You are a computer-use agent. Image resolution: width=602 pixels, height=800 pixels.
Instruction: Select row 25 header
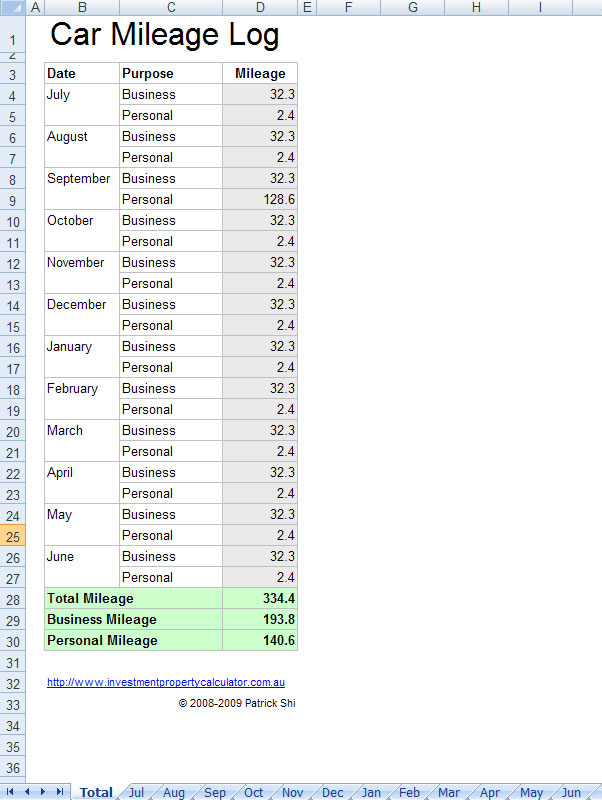[12, 536]
